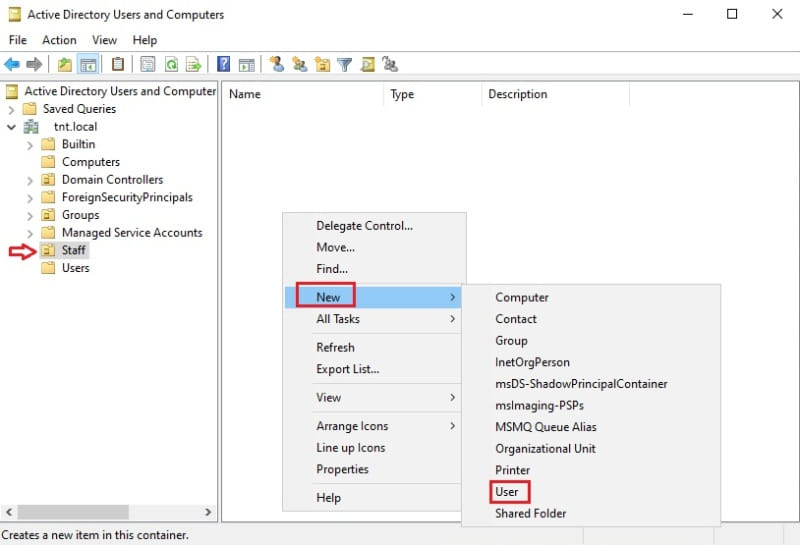Select the Staff OU in tree
800x545 pixels.
[x=74, y=250]
